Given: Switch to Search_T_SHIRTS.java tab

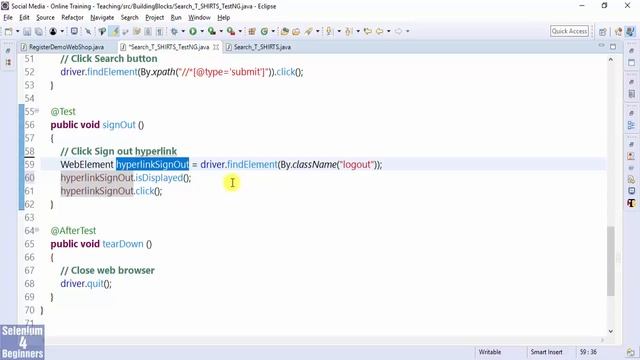Looking at the screenshot, I should [x=262, y=47].
